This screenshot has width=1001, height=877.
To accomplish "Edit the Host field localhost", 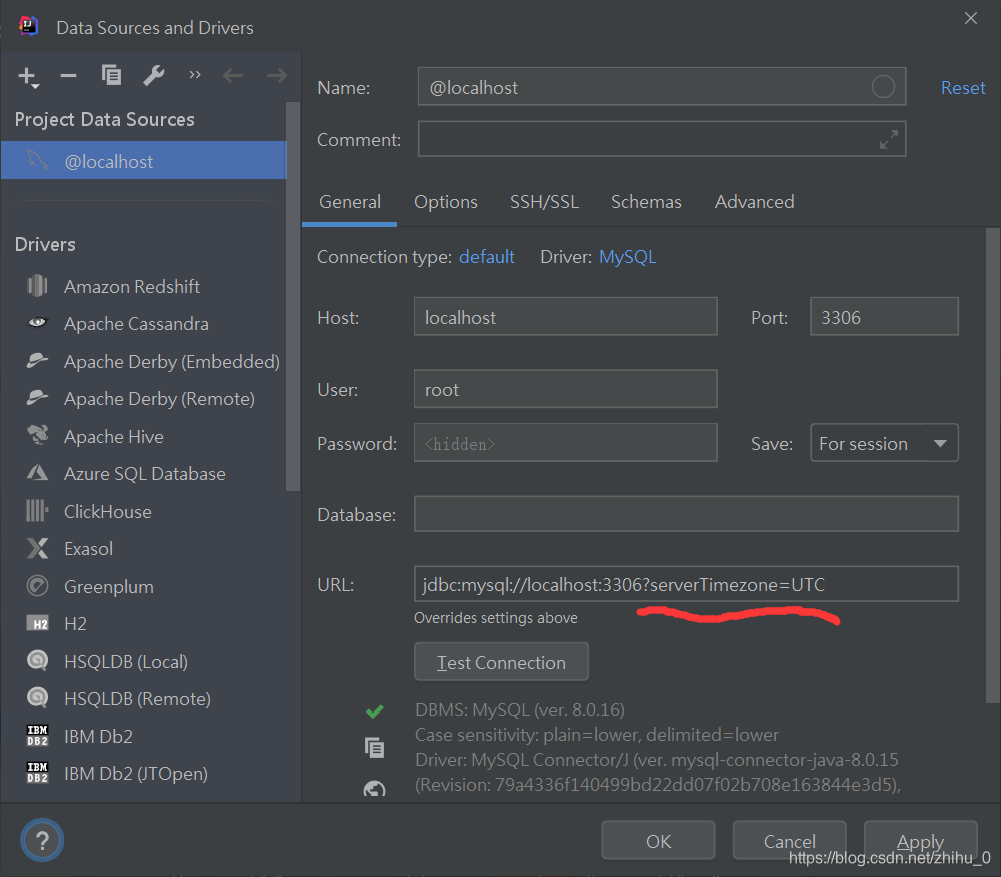I will tap(566, 317).
